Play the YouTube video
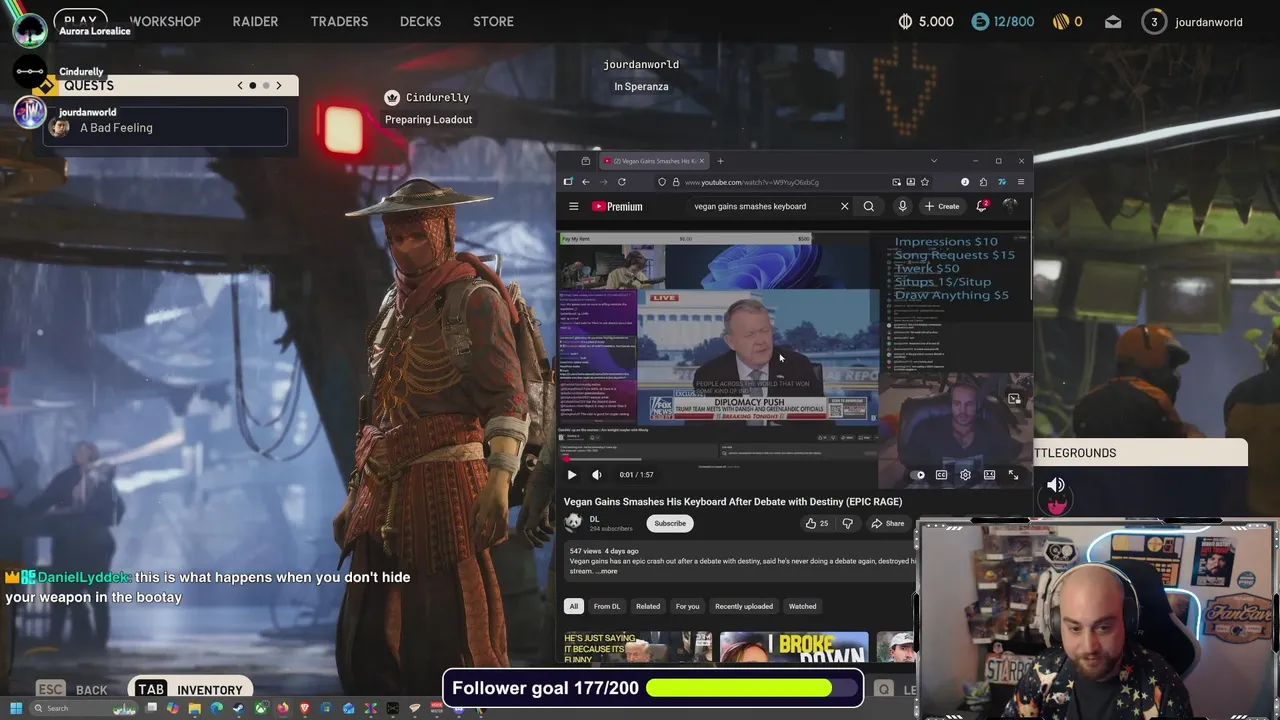 pos(572,475)
